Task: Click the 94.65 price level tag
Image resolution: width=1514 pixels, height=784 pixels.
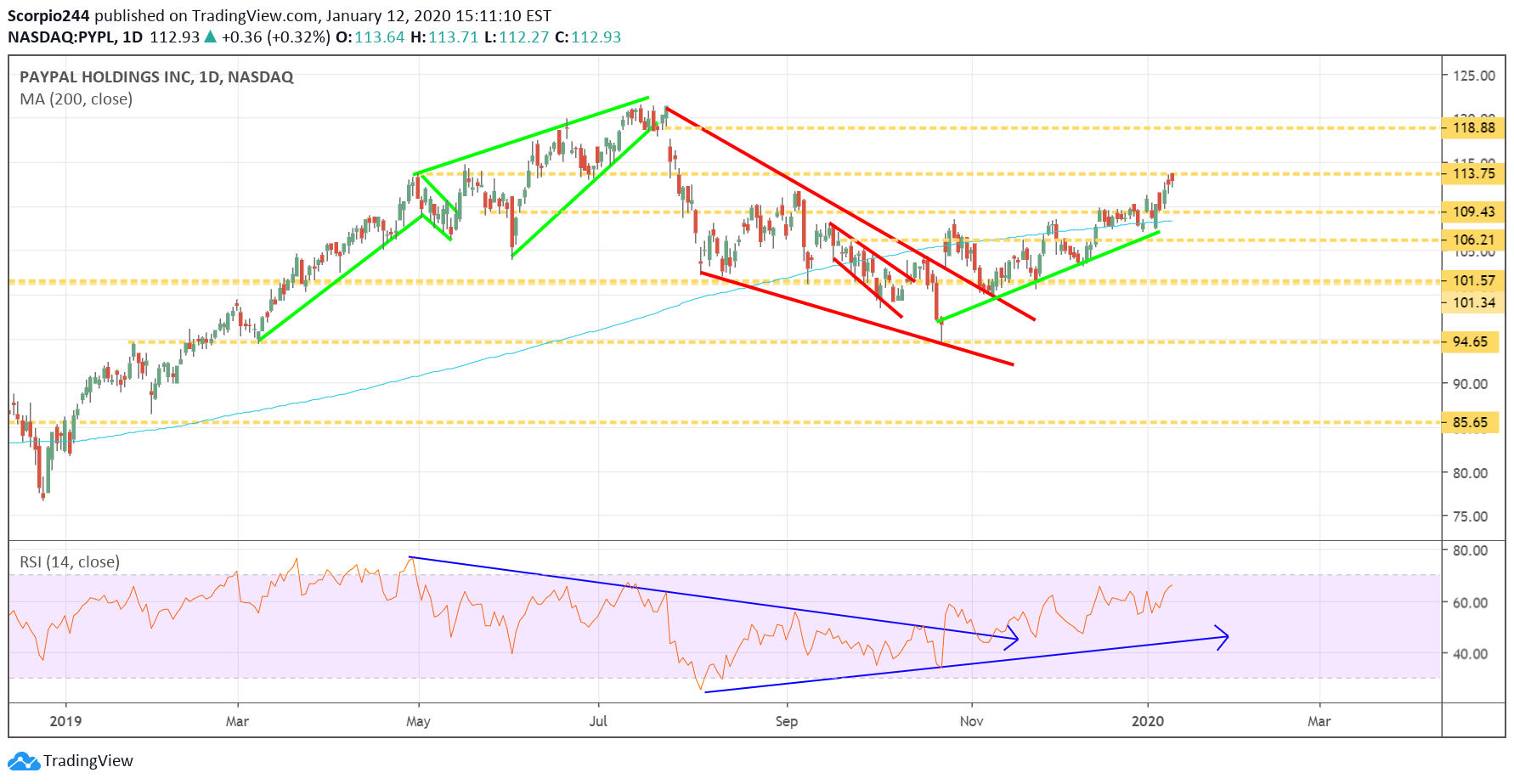Action: pyautogui.click(x=1470, y=341)
